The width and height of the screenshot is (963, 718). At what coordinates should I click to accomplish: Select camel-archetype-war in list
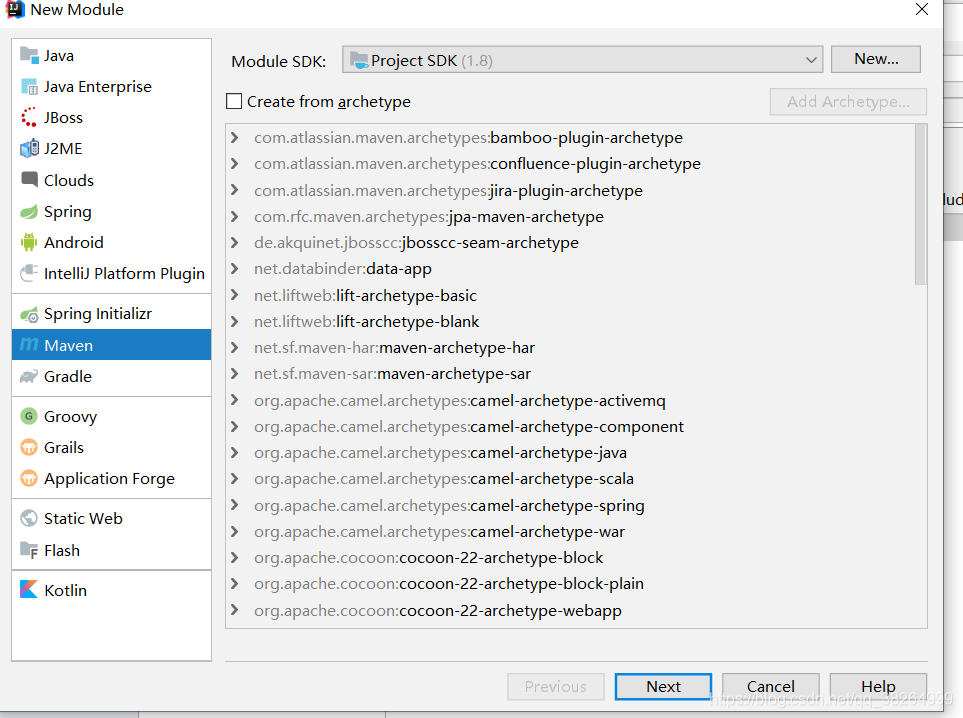[x=439, y=531]
